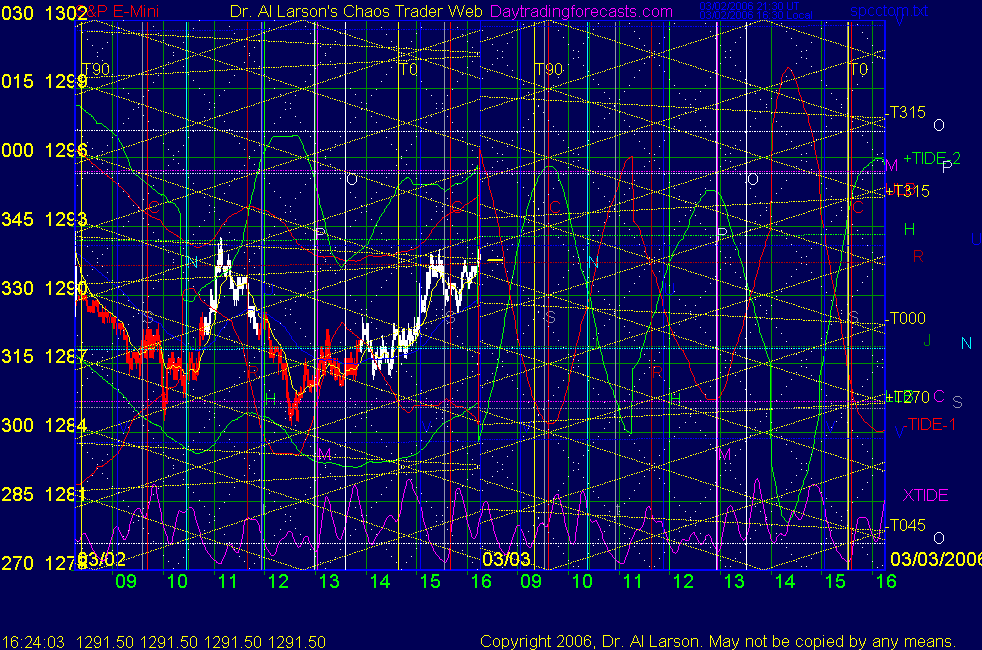Viewport: 982px width, 650px height.
Task: Click the cyan N letter right of -T000
Action: pyautogui.click(x=966, y=343)
